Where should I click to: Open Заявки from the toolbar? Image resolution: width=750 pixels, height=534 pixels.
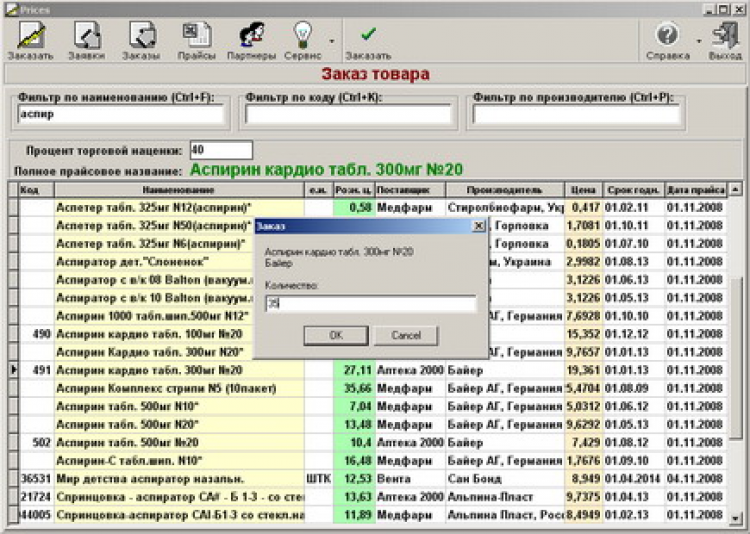click(x=86, y=36)
